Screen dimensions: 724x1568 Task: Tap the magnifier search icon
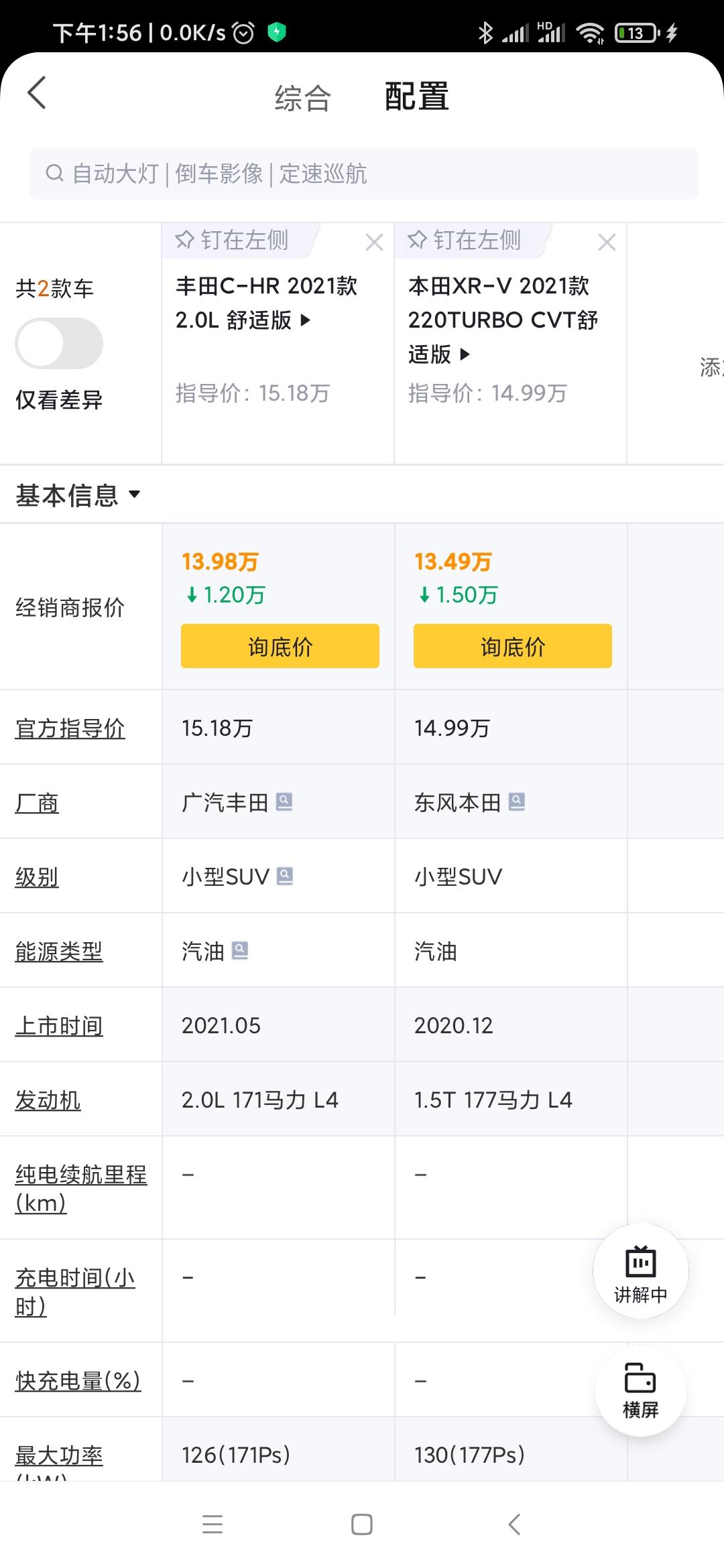point(54,174)
